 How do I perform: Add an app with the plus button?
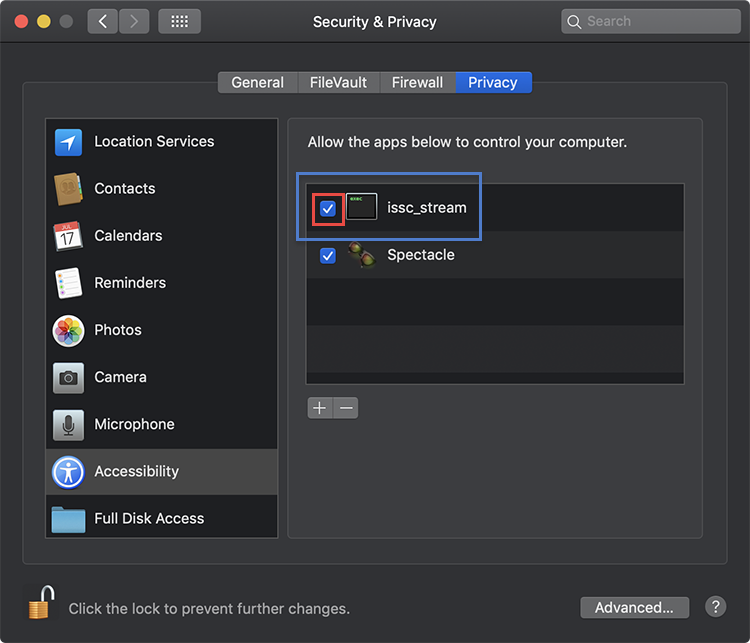[320, 408]
